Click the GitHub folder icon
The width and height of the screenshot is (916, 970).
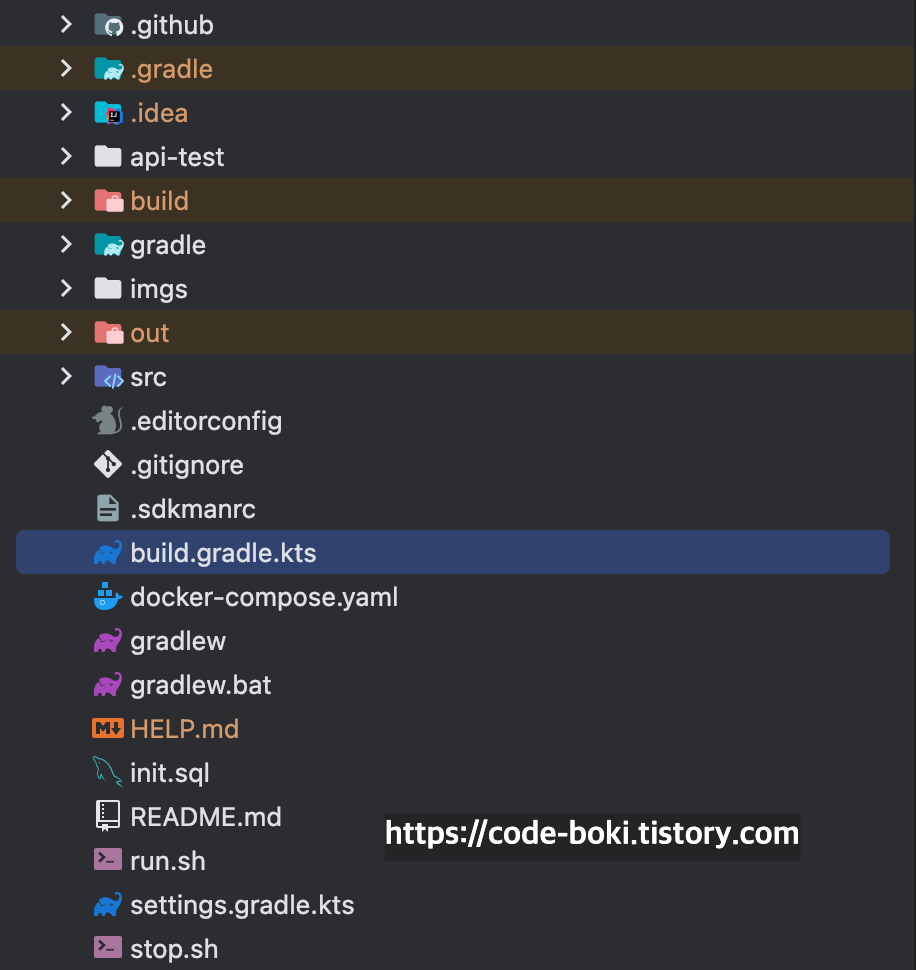tap(108, 25)
